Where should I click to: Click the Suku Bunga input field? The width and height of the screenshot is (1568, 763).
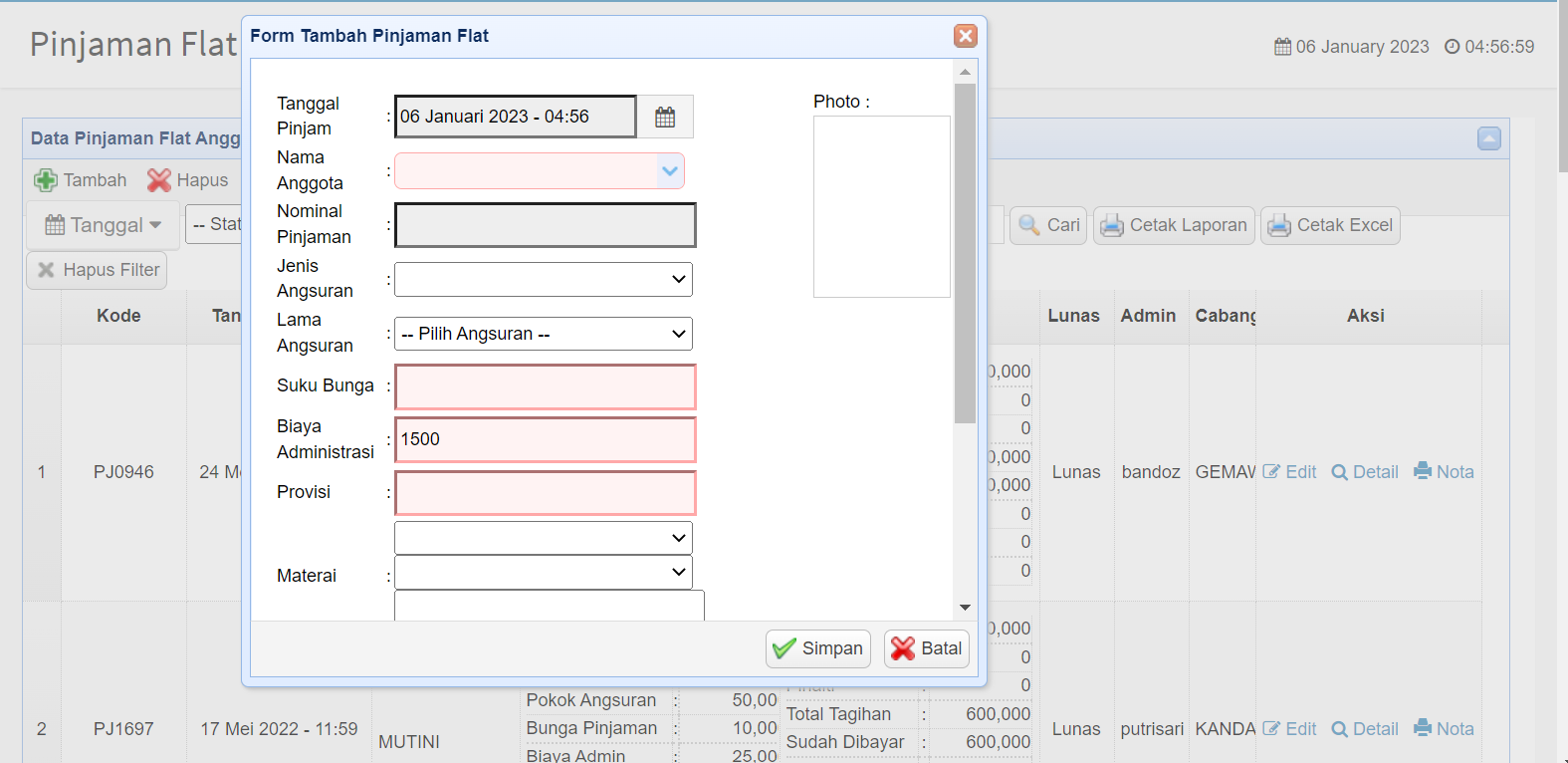coord(546,386)
